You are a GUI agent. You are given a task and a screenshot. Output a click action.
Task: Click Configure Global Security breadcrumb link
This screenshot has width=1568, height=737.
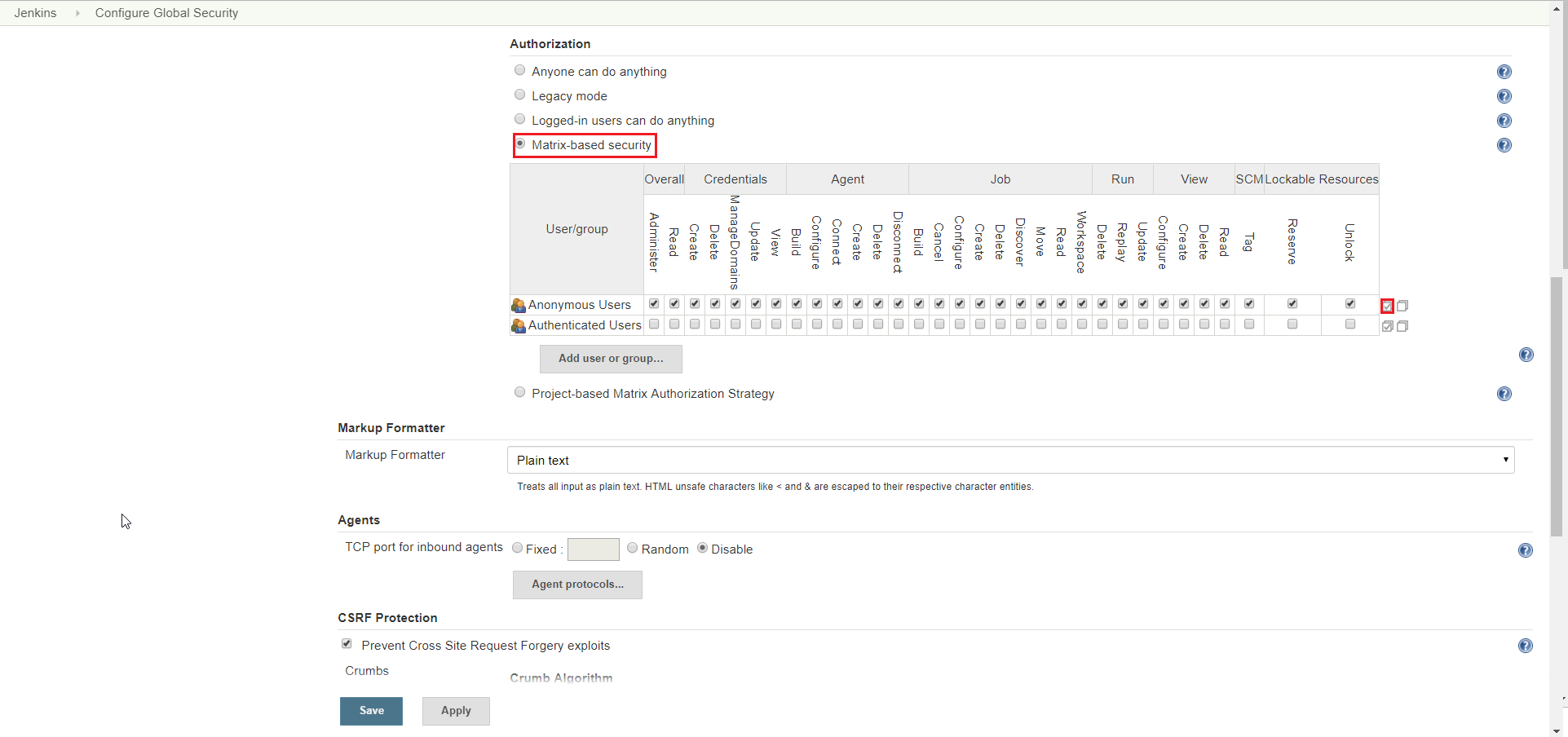[166, 13]
